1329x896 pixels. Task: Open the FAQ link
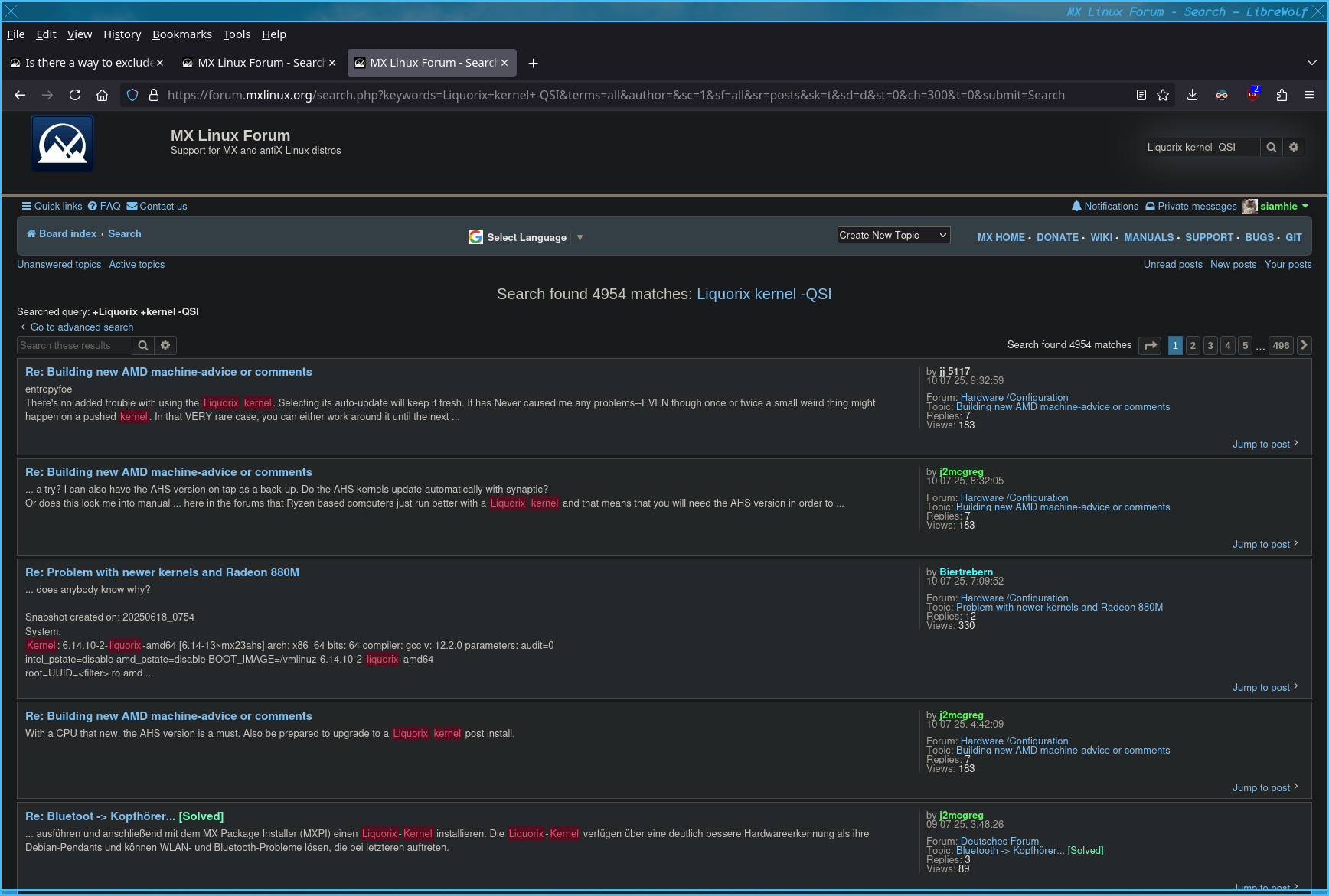(x=104, y=206)
